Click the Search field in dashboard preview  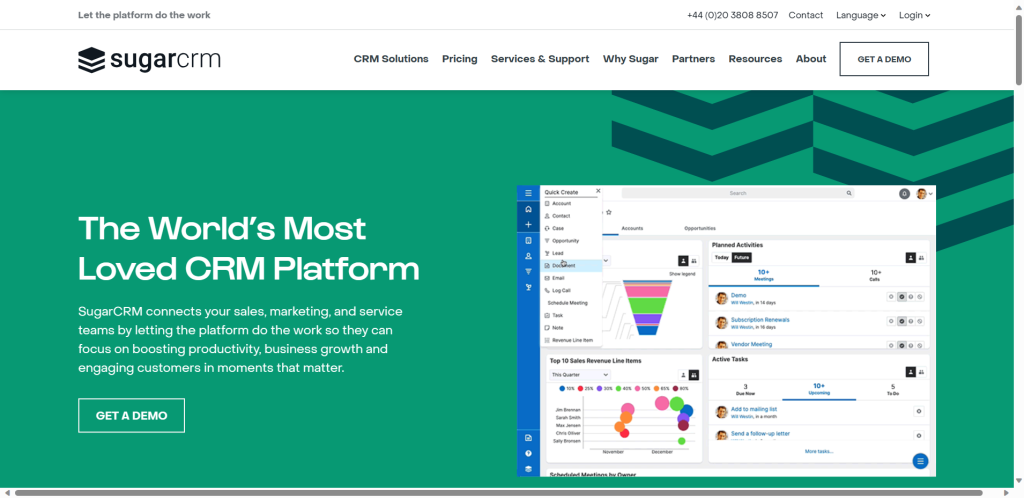coord(738,193)
